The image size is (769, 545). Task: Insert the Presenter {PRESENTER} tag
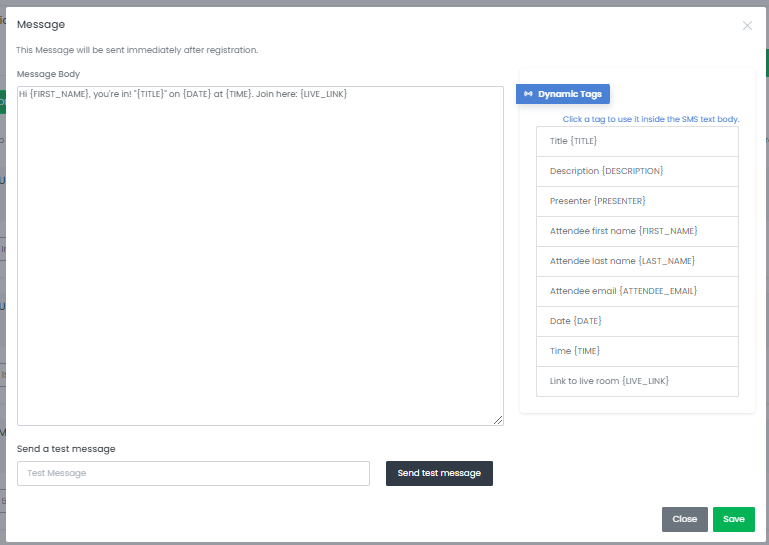pyautogui.click(x=637, y=201)
